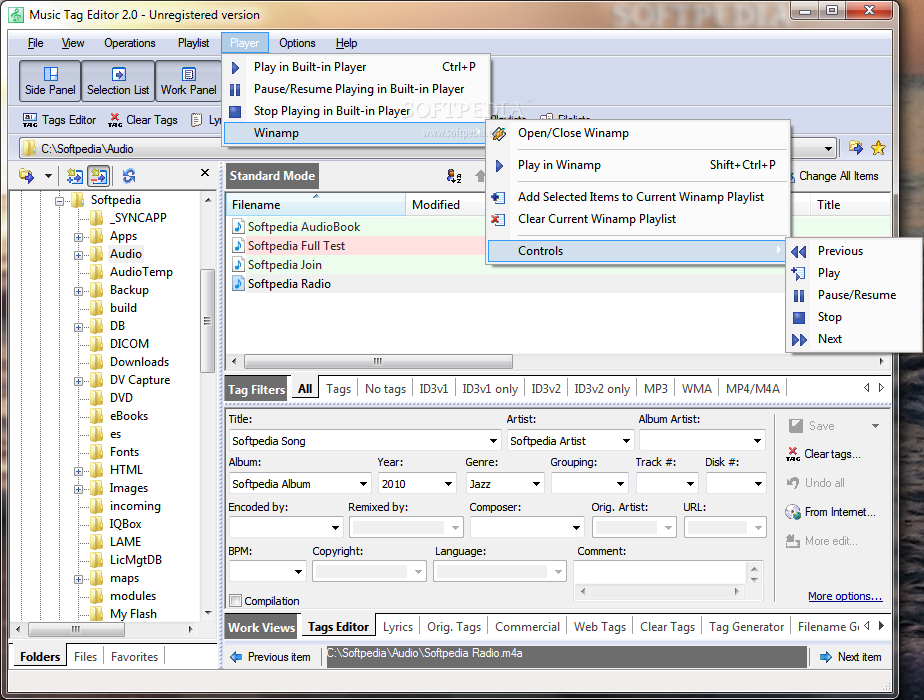
Task: Open the Genre dropdown
Action: coord(536,484)
